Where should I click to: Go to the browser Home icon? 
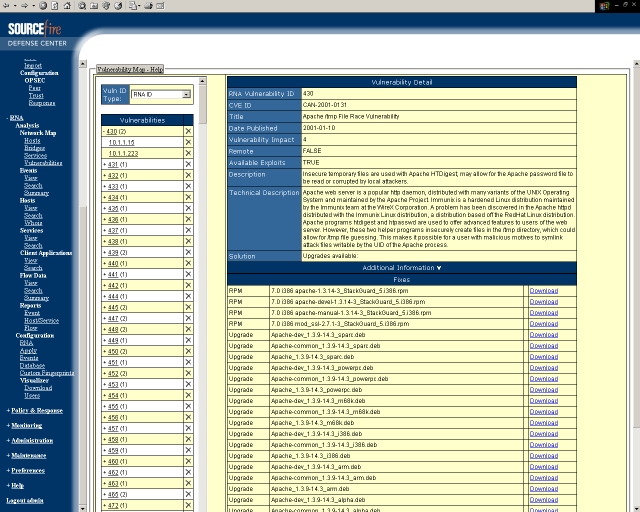point(67,6)
